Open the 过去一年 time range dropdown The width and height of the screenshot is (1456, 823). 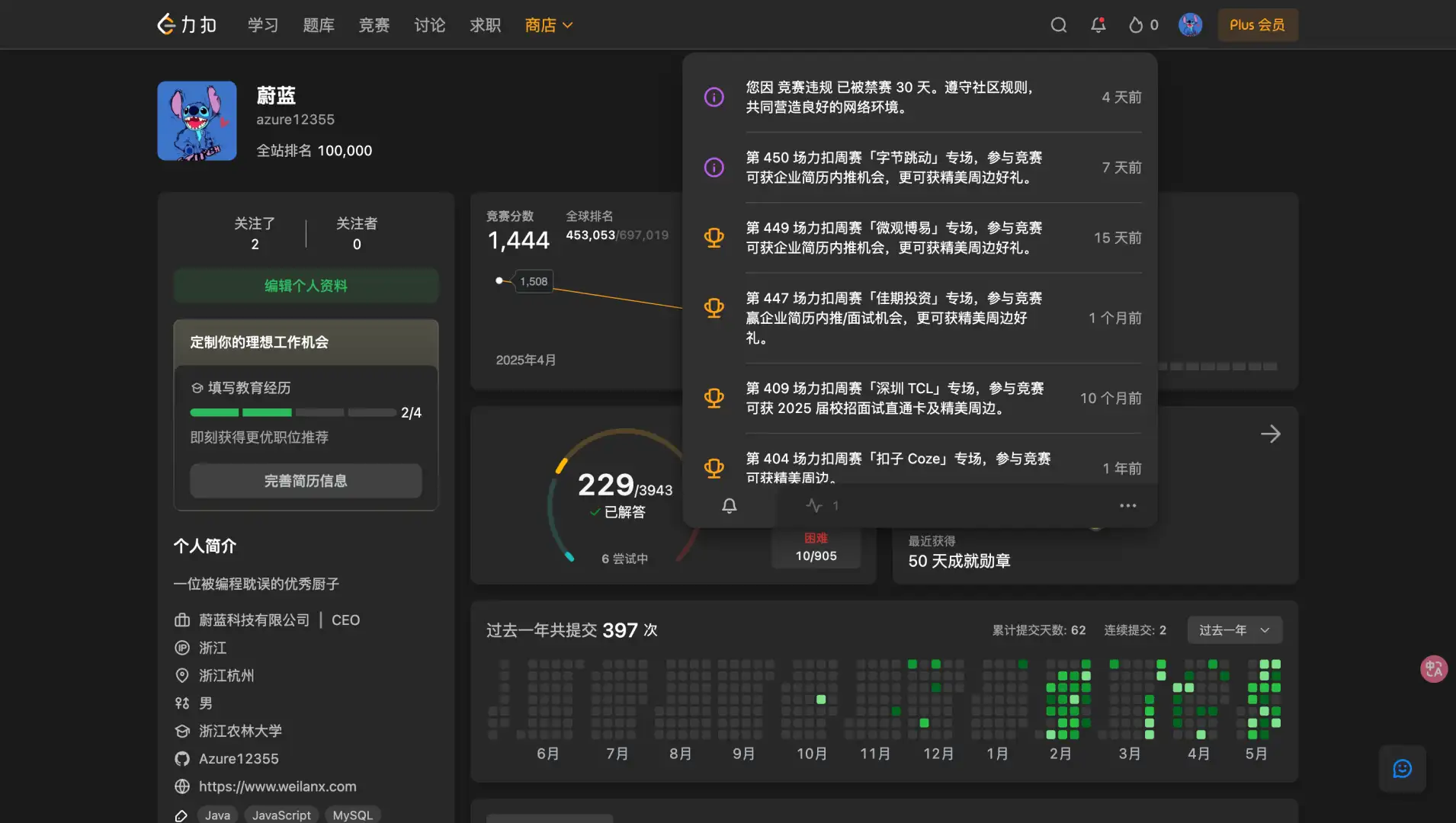[1233, 629]
